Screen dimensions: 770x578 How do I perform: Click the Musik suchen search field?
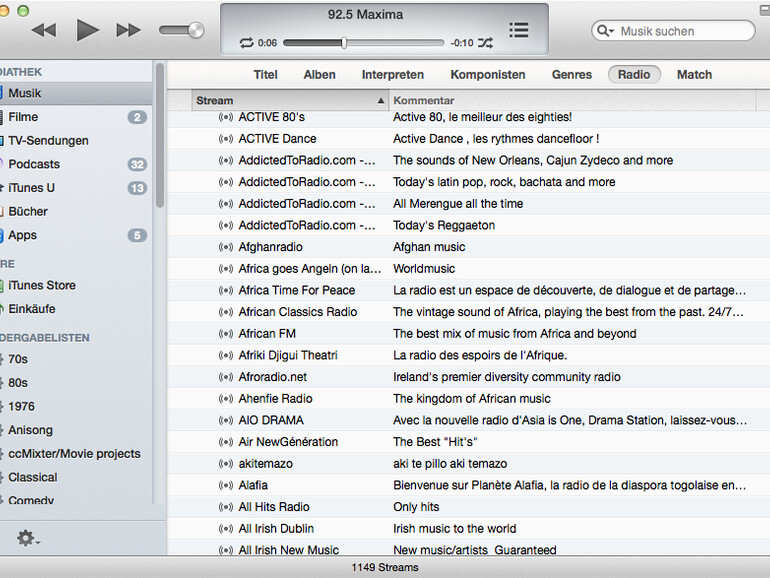click(682, 31)
